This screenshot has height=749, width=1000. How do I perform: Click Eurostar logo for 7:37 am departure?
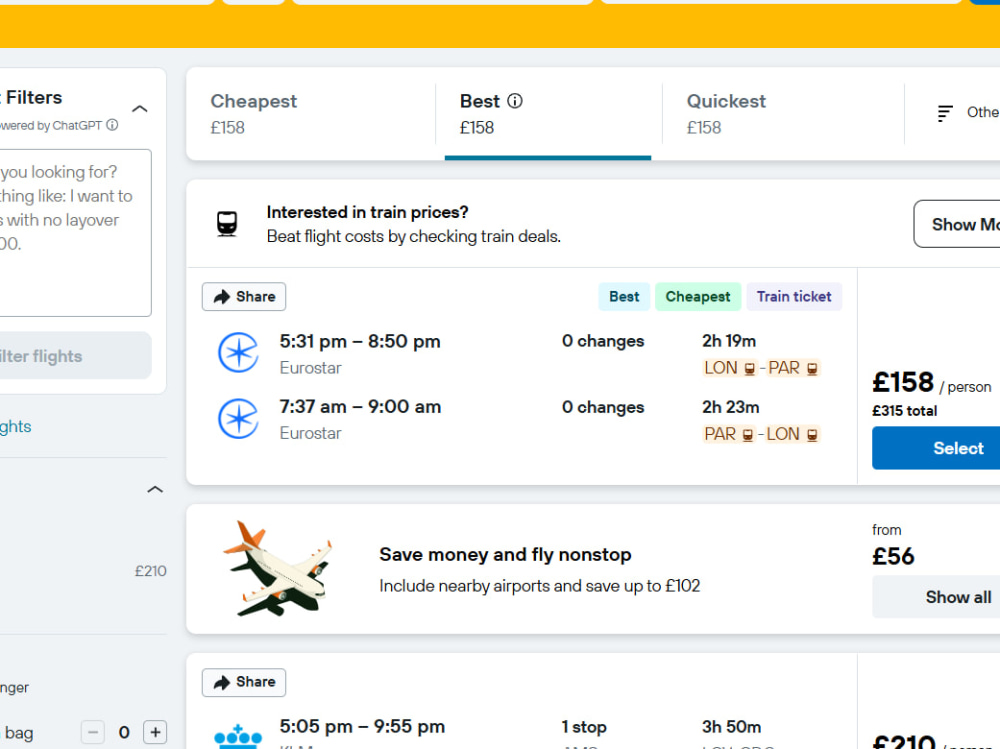coord(238,419)
